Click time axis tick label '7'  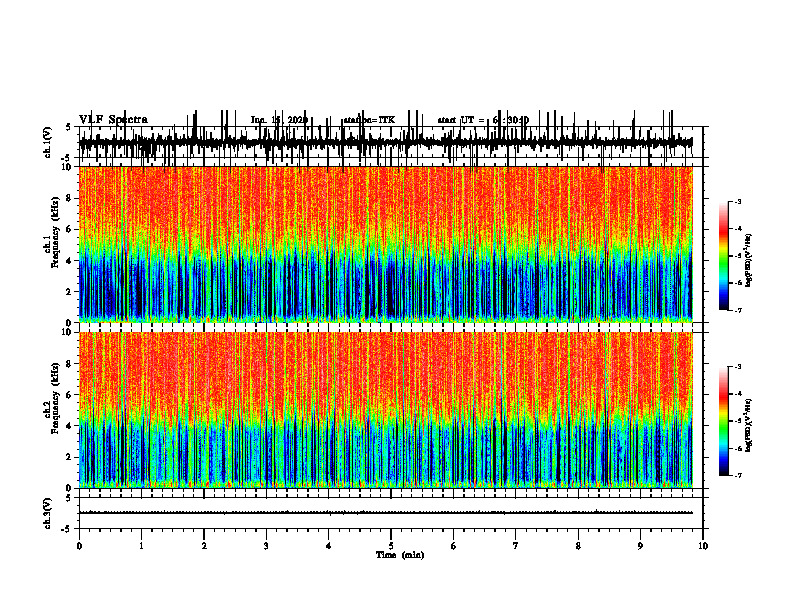516,546
